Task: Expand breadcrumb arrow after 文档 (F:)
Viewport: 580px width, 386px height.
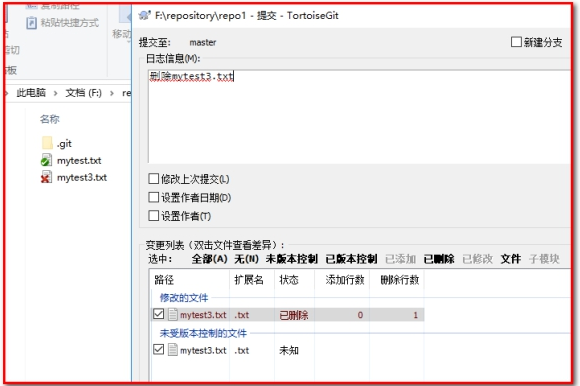Action: (112, 93)
